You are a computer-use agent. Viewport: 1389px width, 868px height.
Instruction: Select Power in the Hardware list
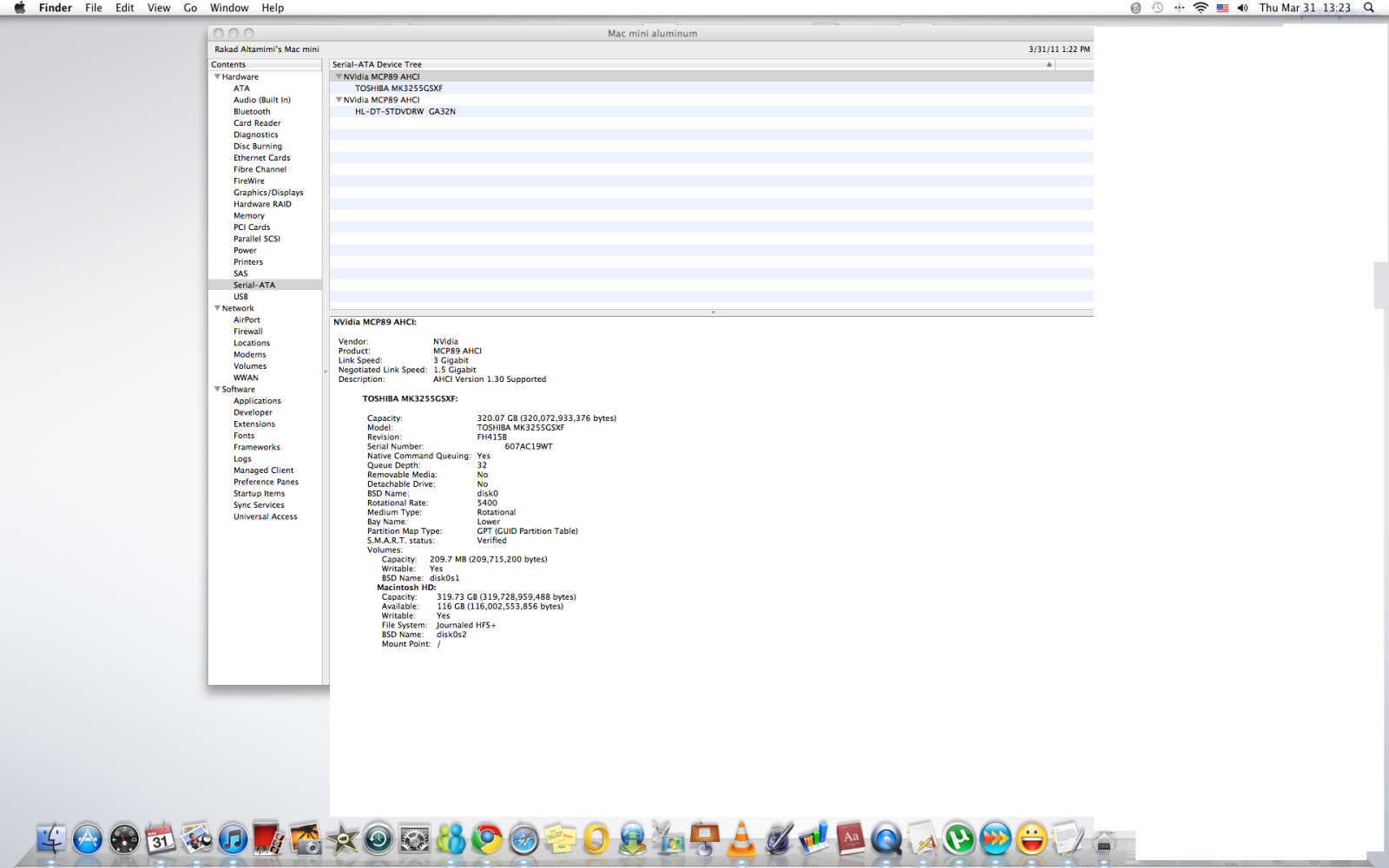pos(245,251)
